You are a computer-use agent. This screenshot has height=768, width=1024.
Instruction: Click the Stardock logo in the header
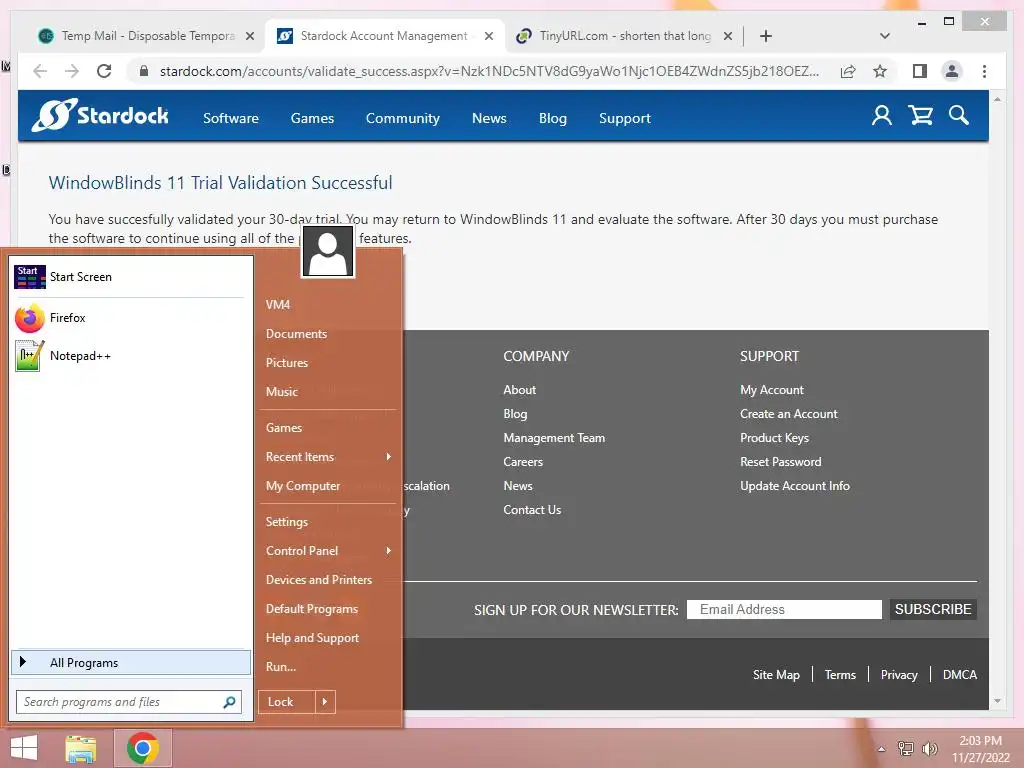coord(100,116)
